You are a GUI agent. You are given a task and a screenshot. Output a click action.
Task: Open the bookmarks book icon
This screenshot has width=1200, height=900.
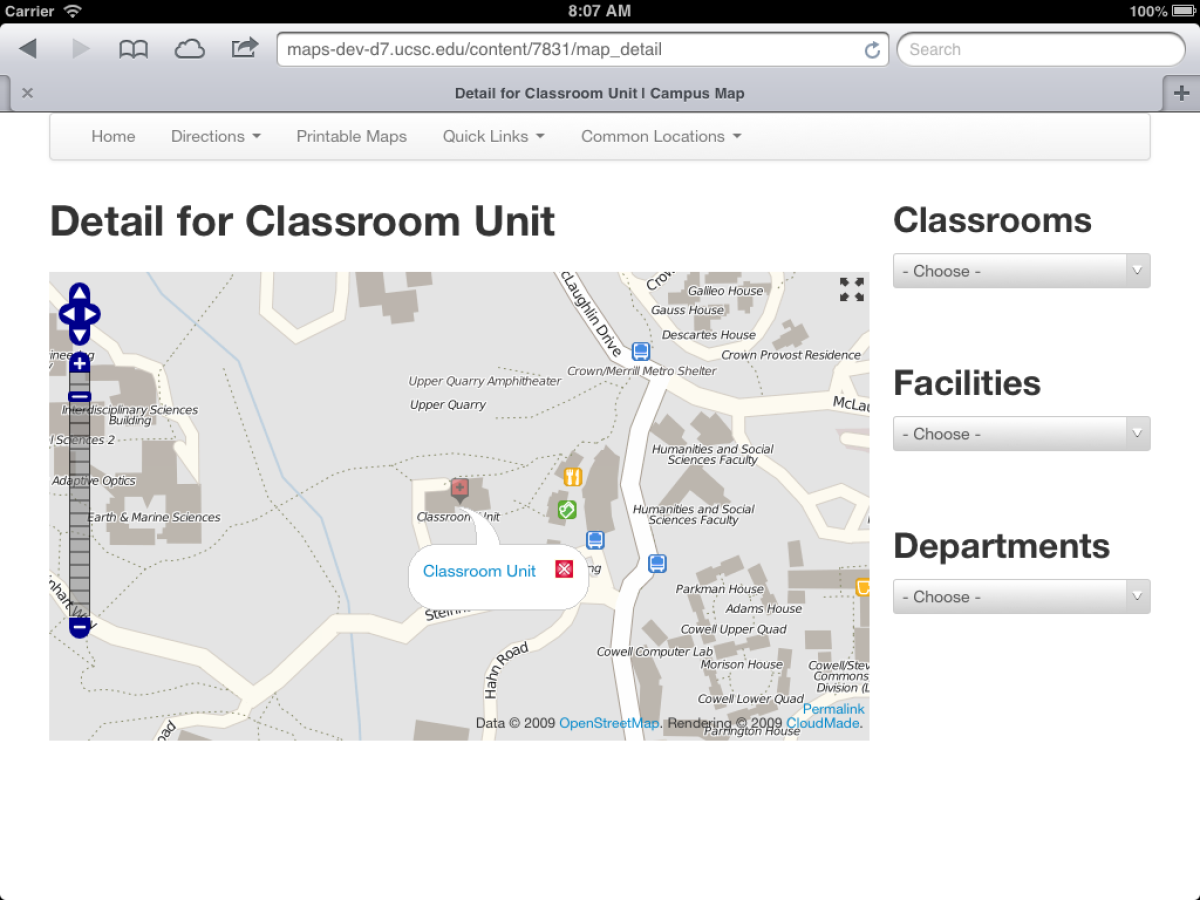pyautogui.click(x=133, y=49)
